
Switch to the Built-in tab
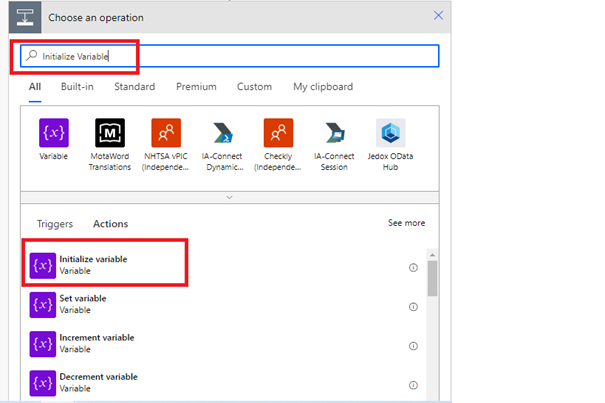pos(77,86)
